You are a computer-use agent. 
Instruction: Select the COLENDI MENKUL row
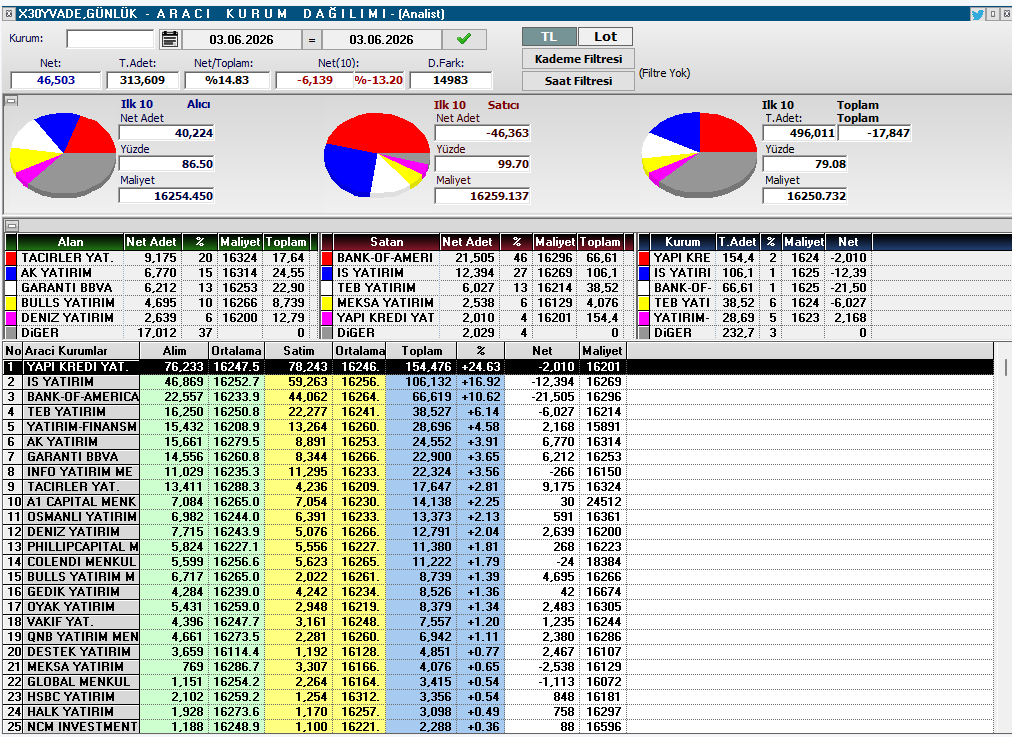click(498, 561)
